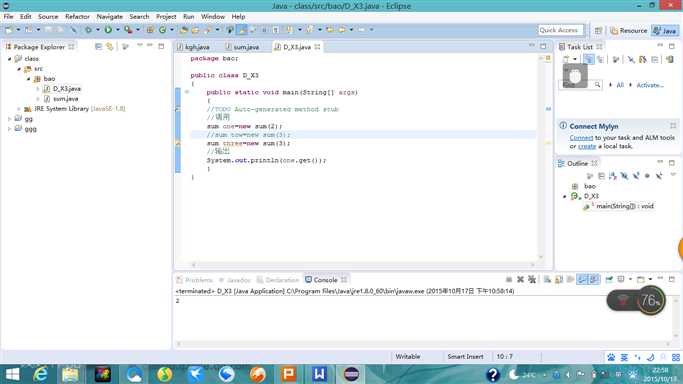This screenshot has width=683, height=384.
Task: Click the Connect link in Mylyn panel
Action: point(581,138)
